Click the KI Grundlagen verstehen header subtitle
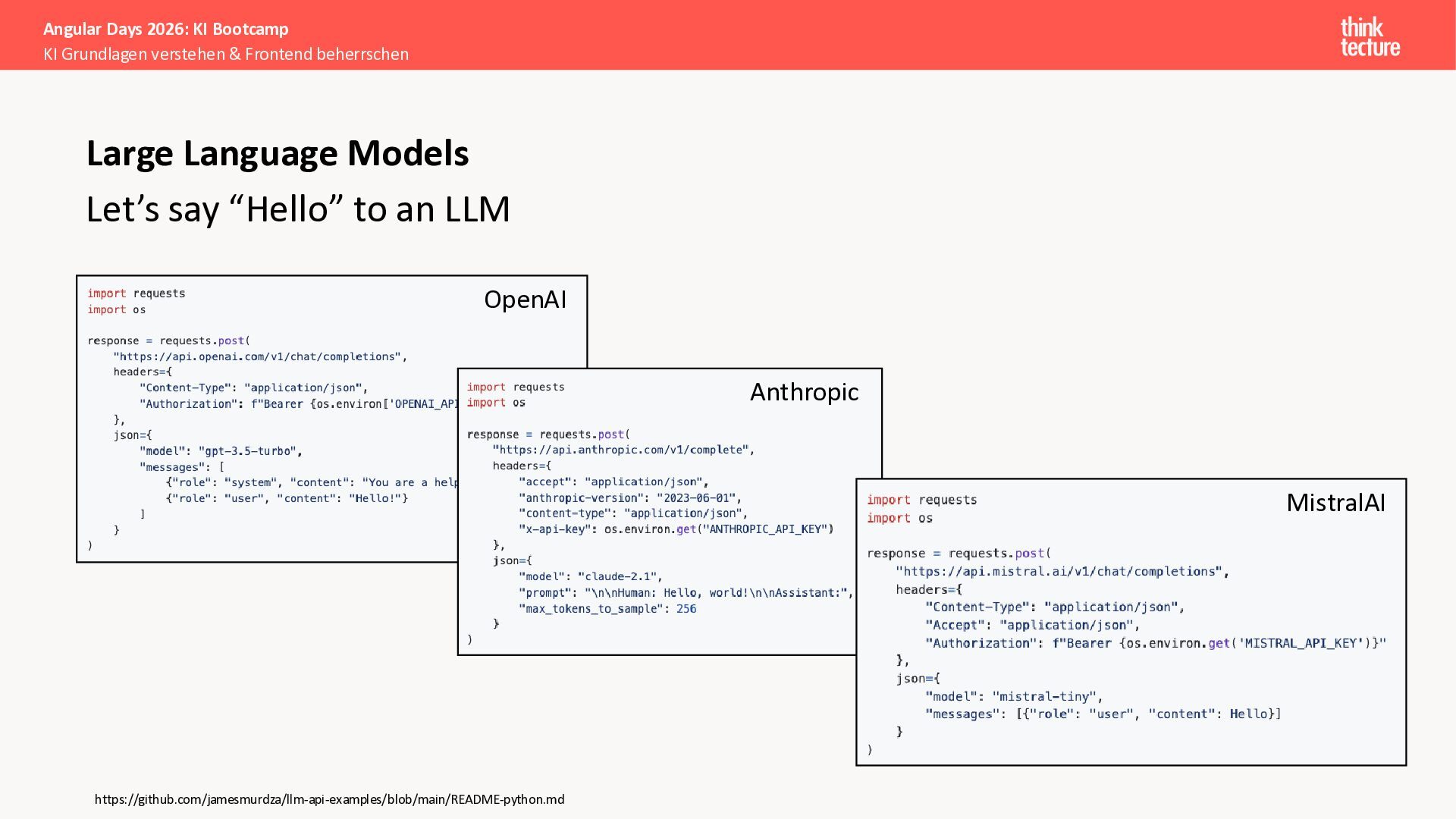Viewport: 1456px width, 819px height. coord(226,54)
